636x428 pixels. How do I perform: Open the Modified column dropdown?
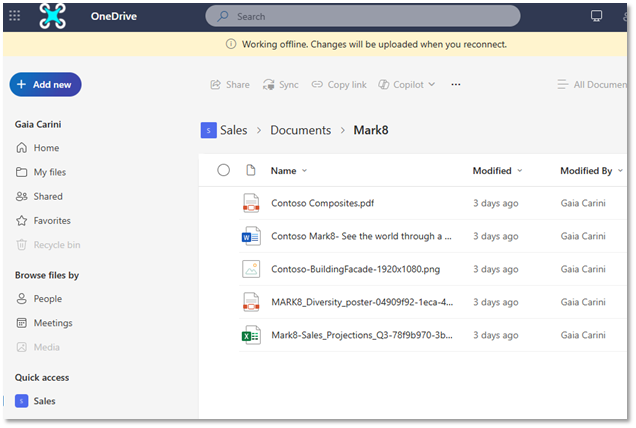pos(497,171)
